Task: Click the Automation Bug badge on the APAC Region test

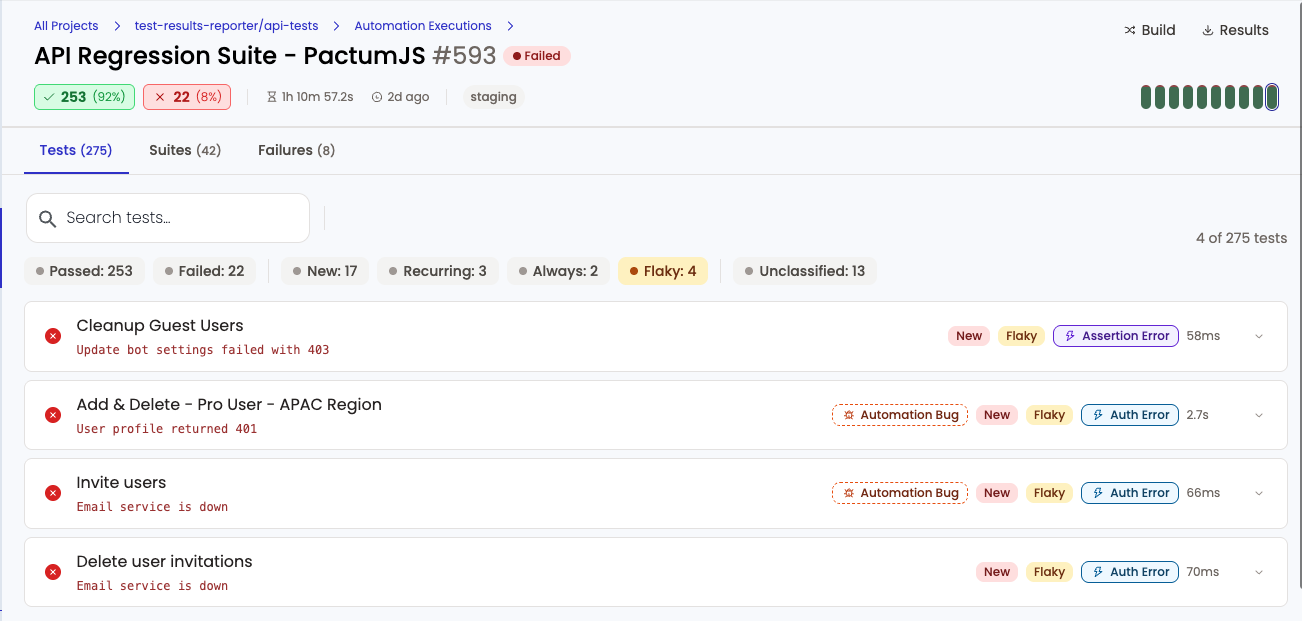Action: coord(899,414)
